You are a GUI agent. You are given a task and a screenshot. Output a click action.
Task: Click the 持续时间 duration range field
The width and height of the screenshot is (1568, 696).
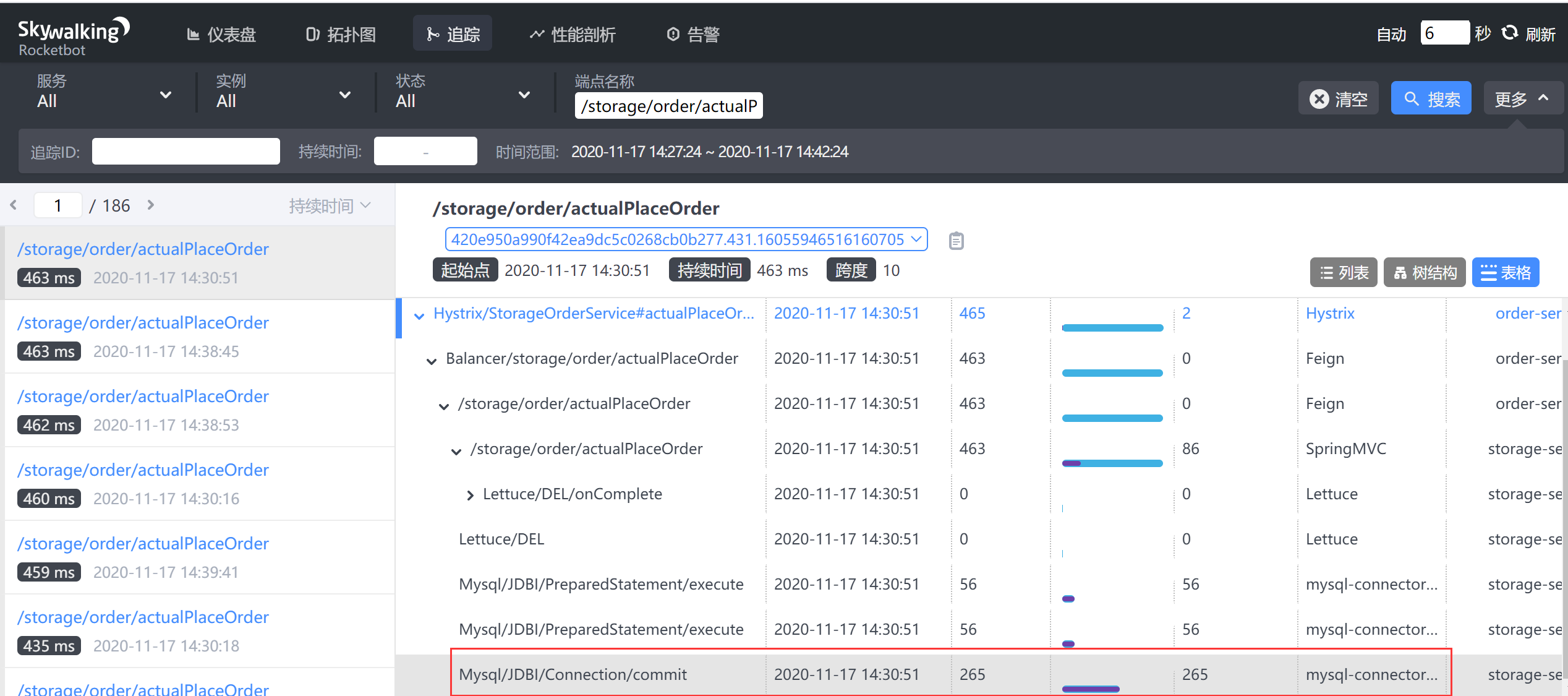pyautogui.click(x=425, y=151)
